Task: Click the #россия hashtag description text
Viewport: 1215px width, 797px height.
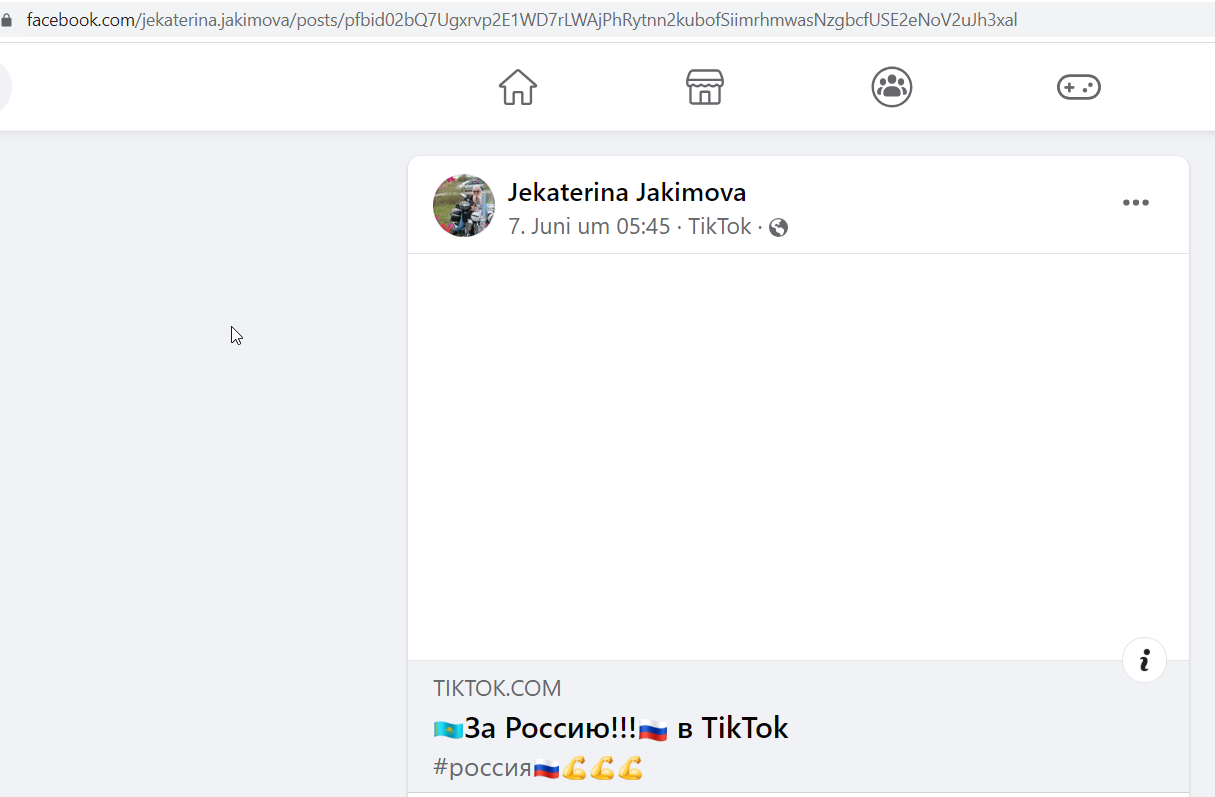Action: (538, 768)
